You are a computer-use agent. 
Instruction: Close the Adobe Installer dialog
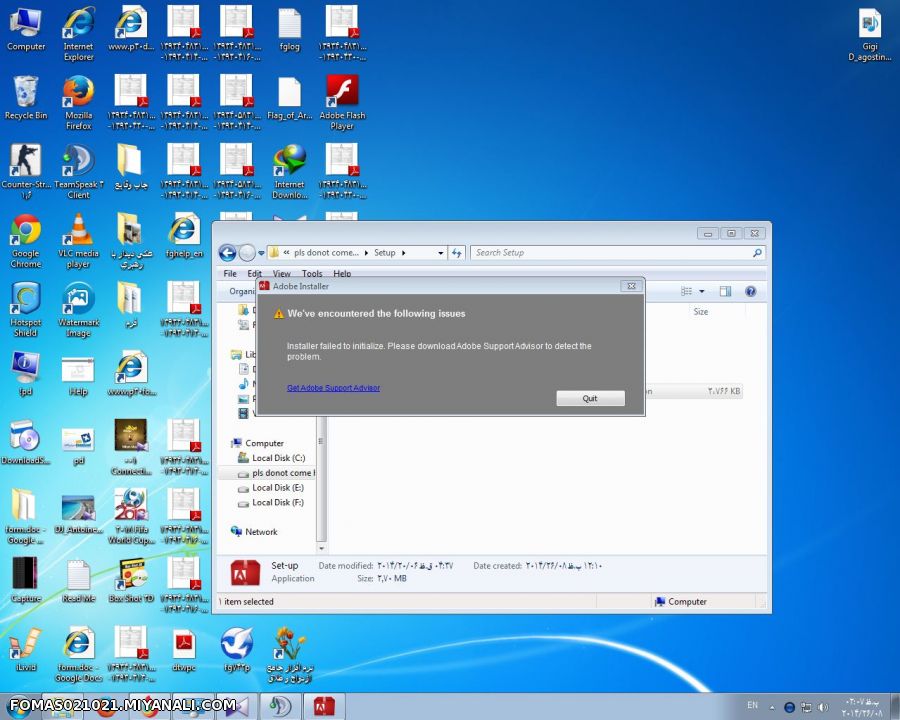(x=631, y=286)
